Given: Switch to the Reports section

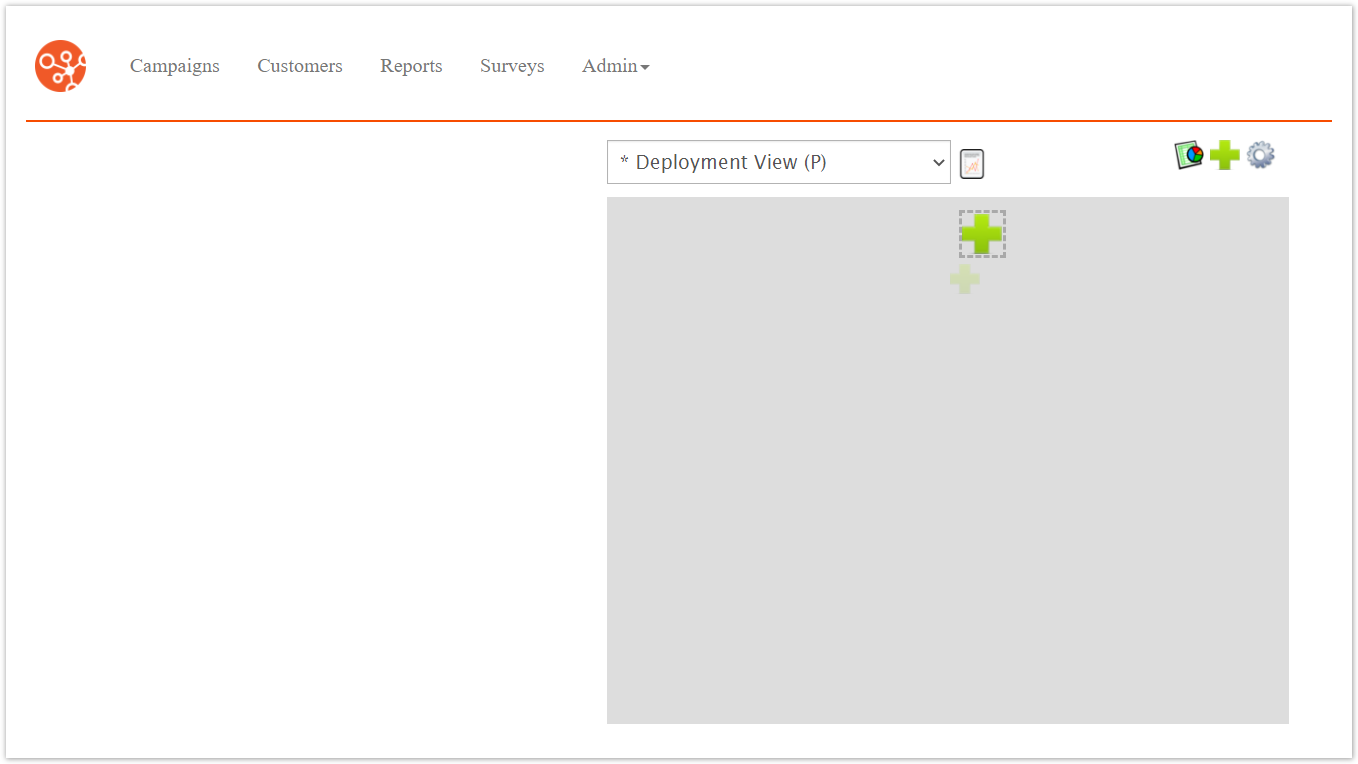Looking at the screenshot, I should pyautogui.click(x=411, y=66).
